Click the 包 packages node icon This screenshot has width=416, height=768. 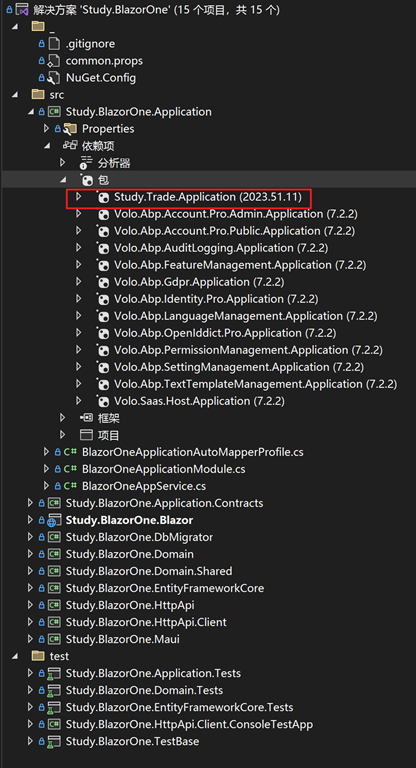(86, 180)
